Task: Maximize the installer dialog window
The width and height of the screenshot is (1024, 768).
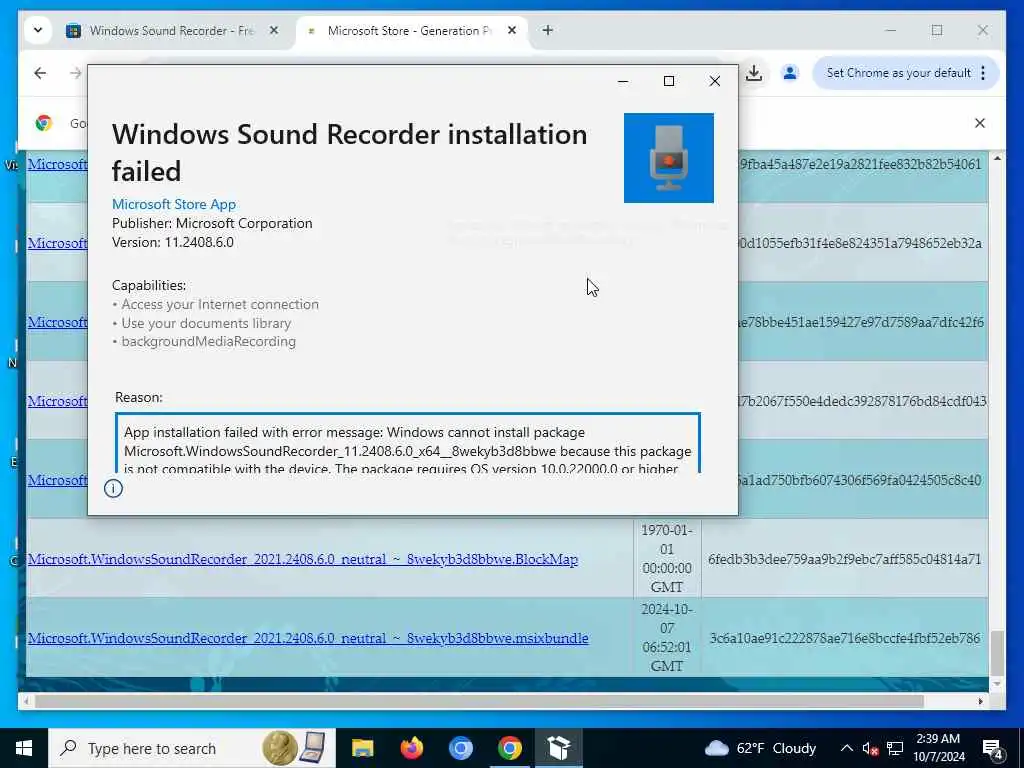Action: tap(669, 81)
